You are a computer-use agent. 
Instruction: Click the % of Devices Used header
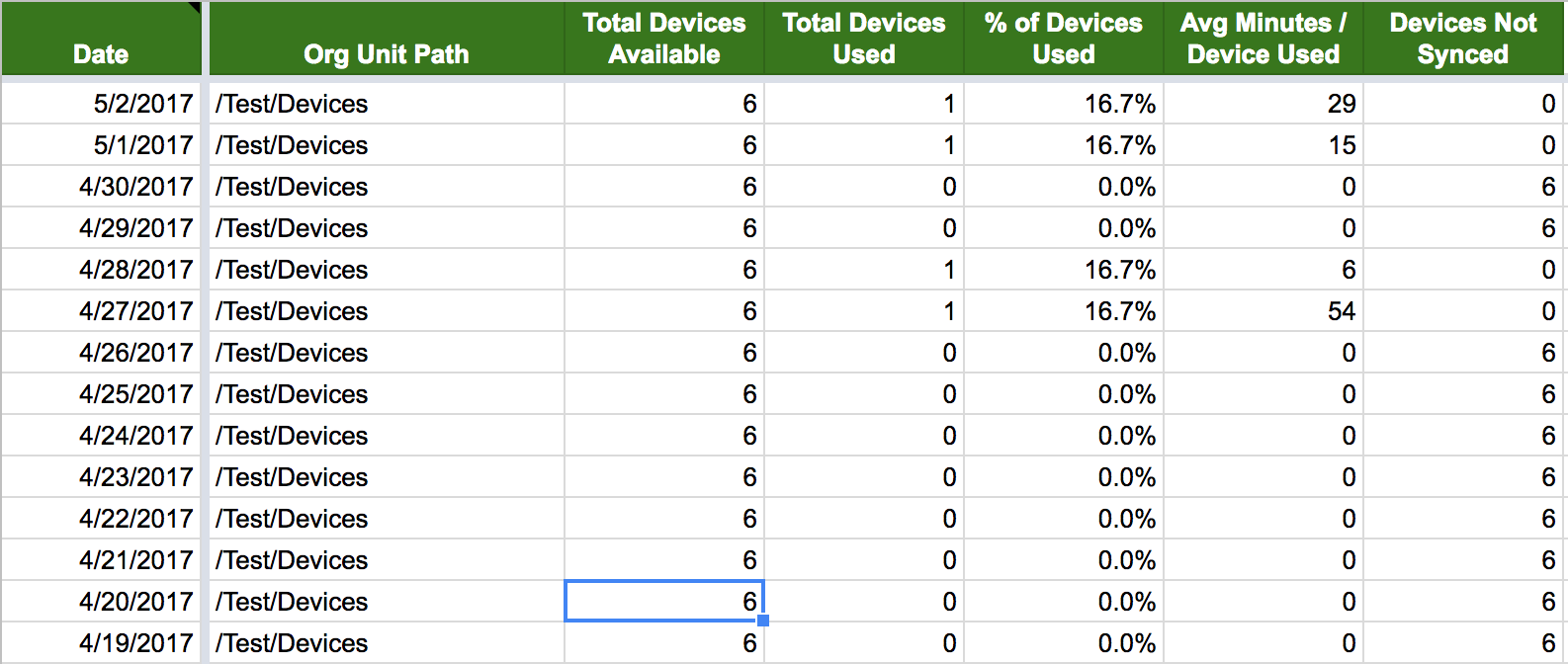pos(1063,40)
